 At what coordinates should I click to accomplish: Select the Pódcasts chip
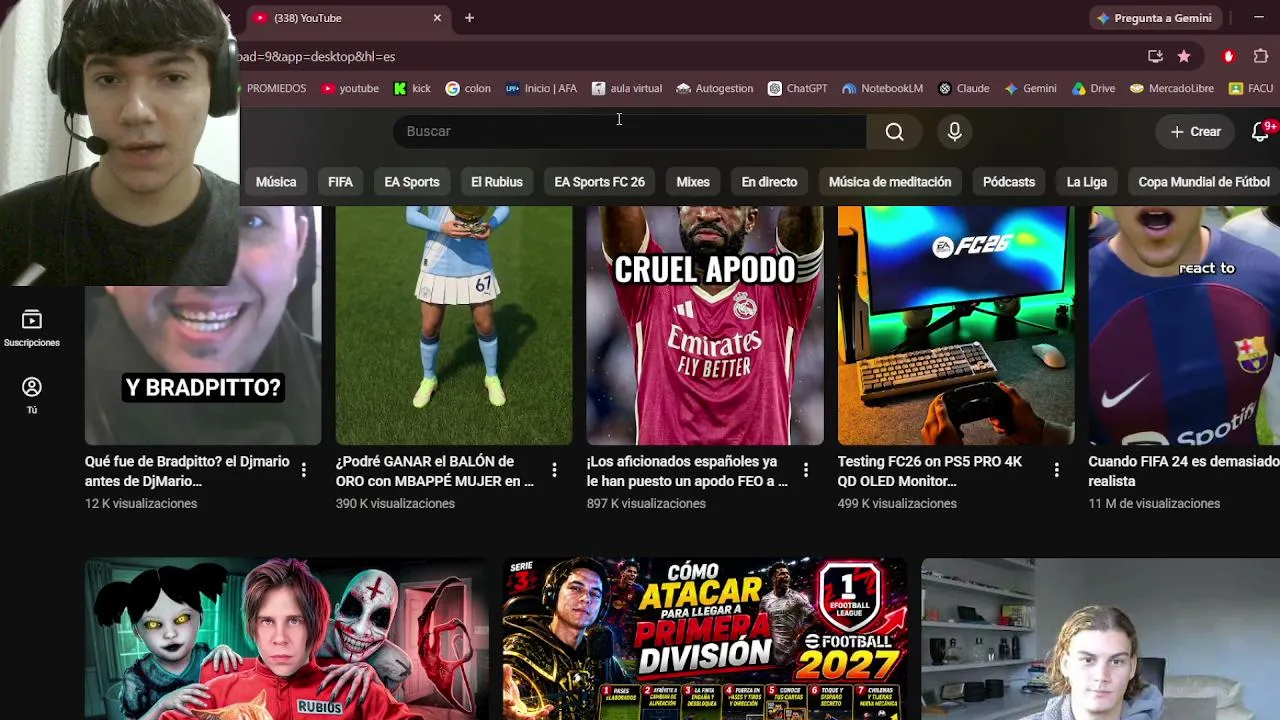[1009, 182]
